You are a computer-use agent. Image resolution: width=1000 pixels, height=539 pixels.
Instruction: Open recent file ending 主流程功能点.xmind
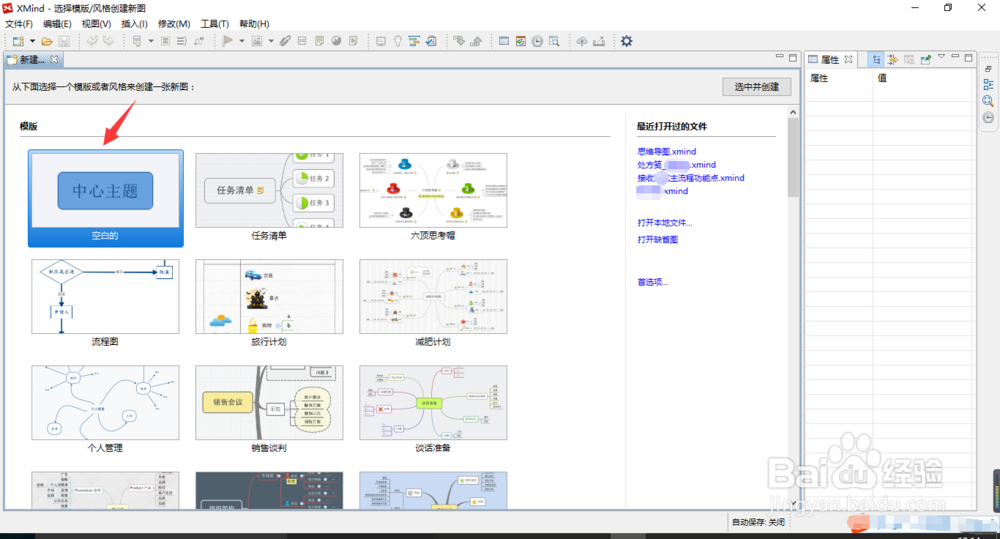[691, 178]
